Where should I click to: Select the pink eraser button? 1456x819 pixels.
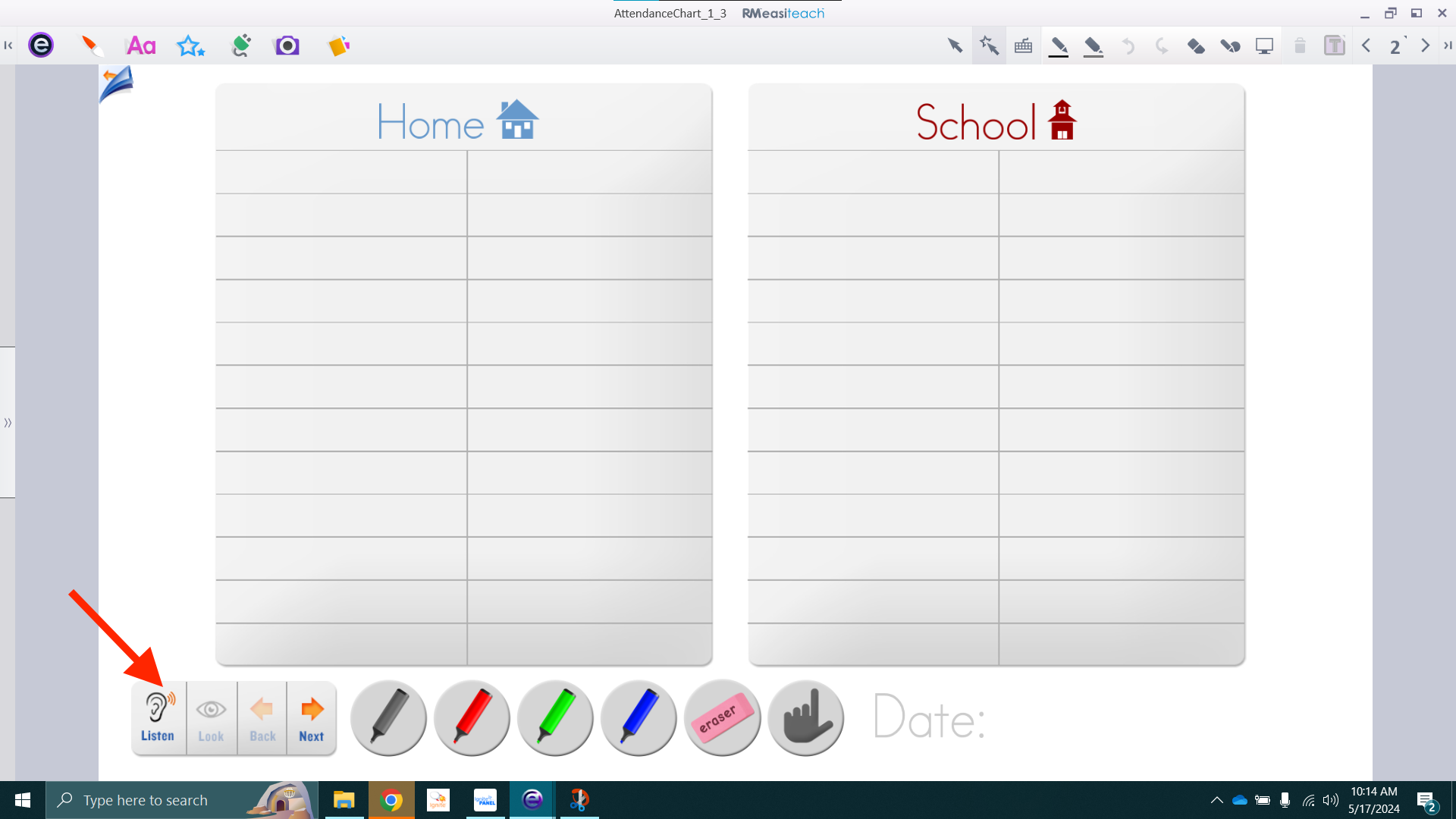[x=722, y=717]
